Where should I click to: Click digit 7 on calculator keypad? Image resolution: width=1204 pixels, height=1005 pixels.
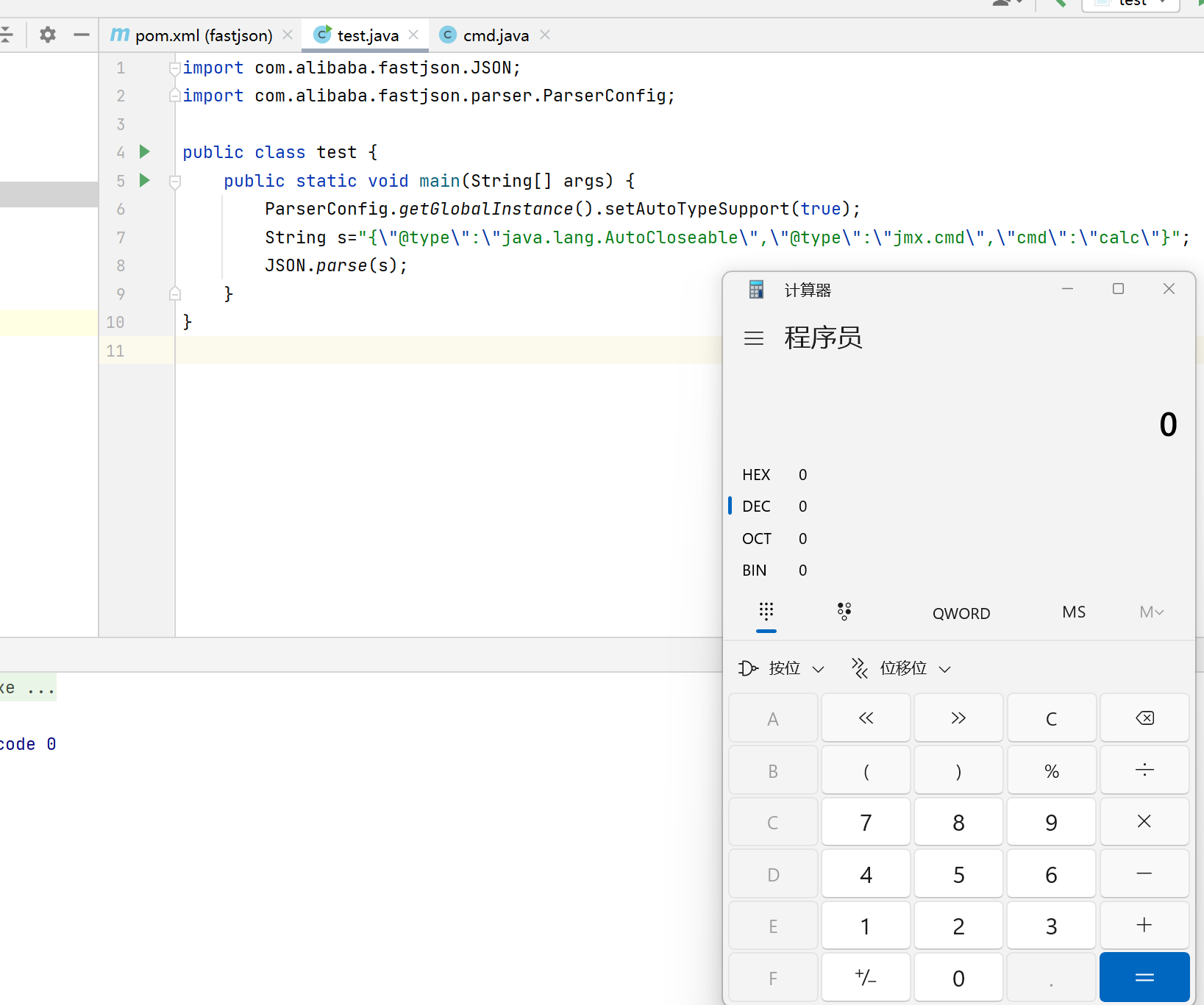click(866, 822)
